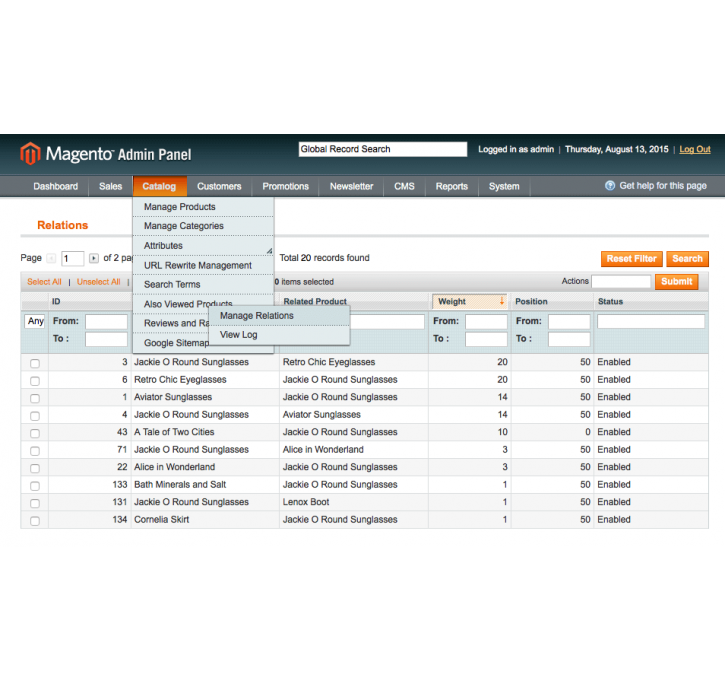
Task: Click the Submit button
Action: pos(676,282)
